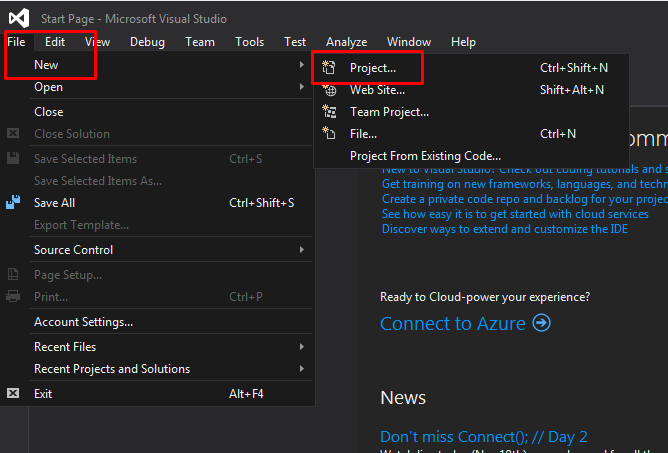Viewport: 668px width, 453px height.
Task: Open the File menu
Action: (16, 42)
